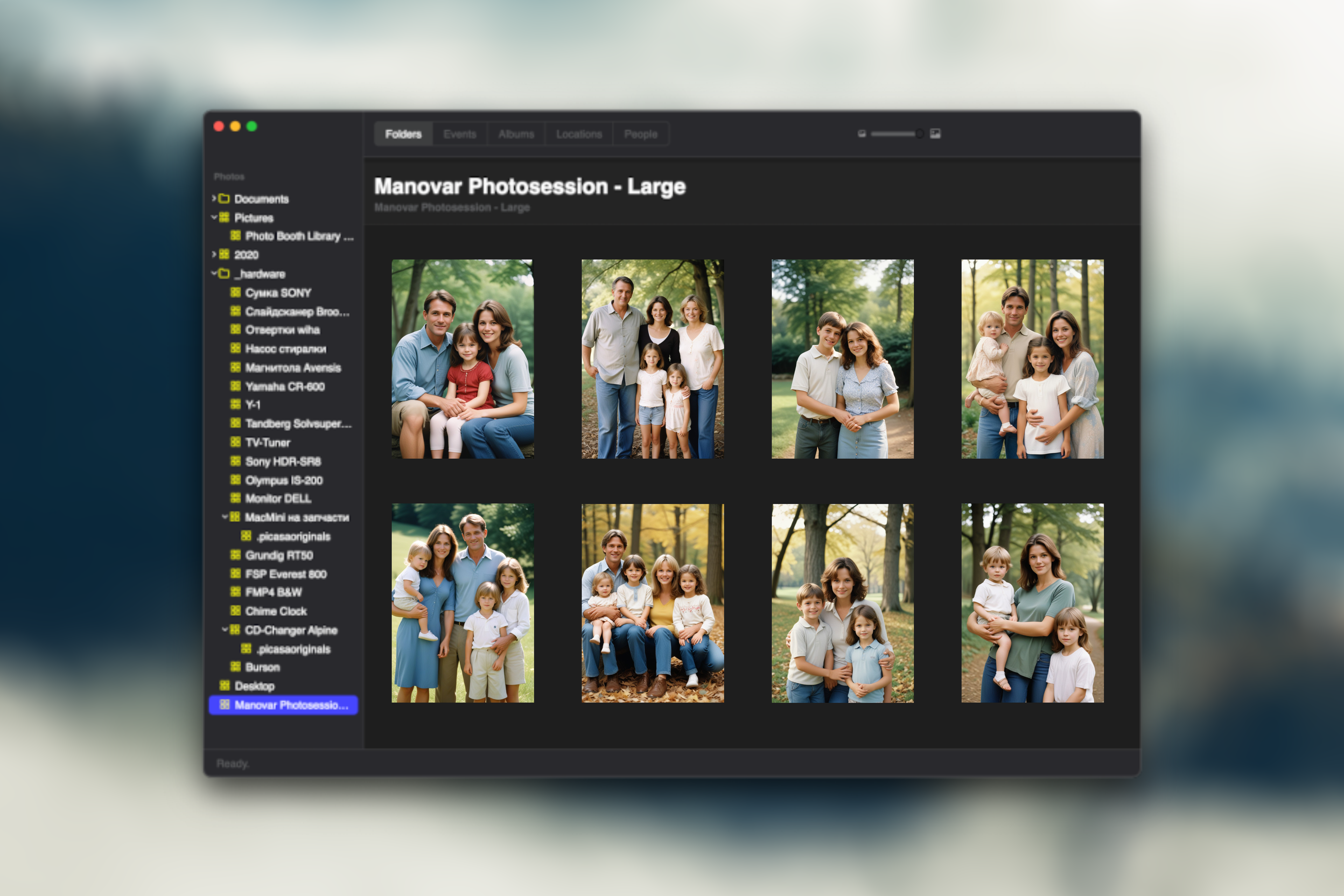
Task: Open the first family photo thumbnail
Action: (x=463, y=359)
